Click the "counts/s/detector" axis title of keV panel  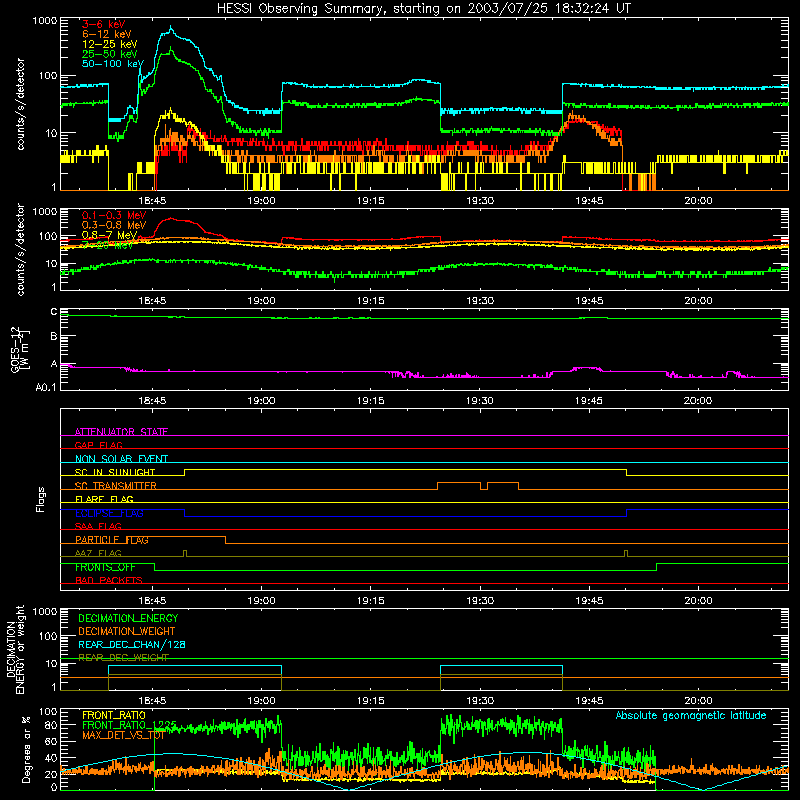click(x=20, y=104)
